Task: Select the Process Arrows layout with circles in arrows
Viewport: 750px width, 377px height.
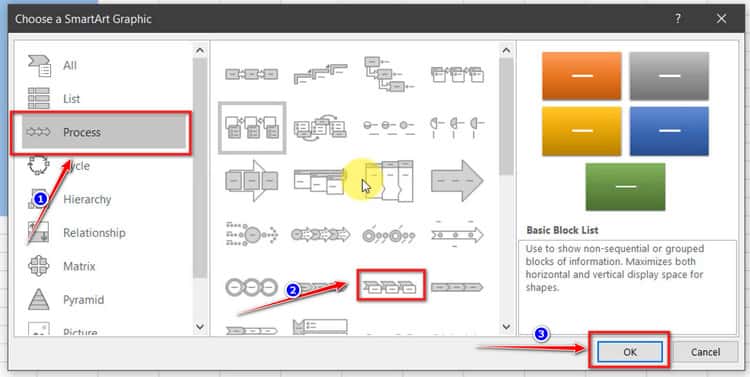Action: [320, 234]
